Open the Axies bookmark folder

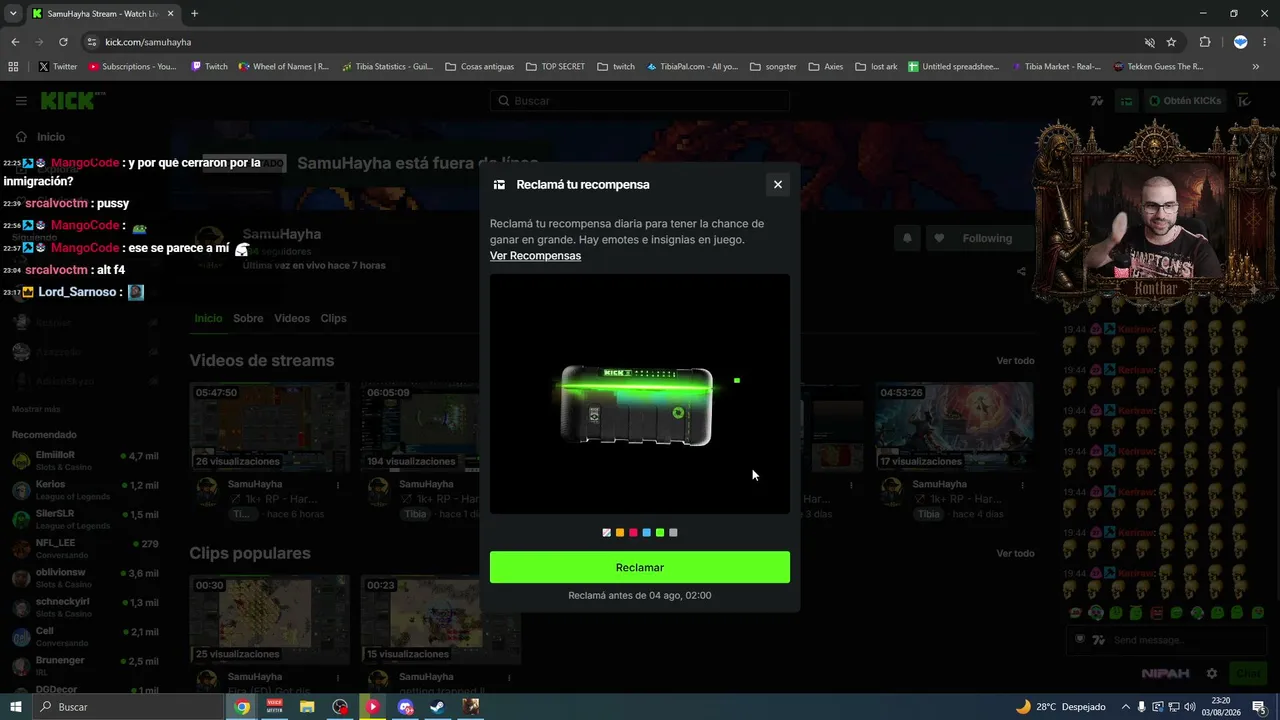pos(825,67)
